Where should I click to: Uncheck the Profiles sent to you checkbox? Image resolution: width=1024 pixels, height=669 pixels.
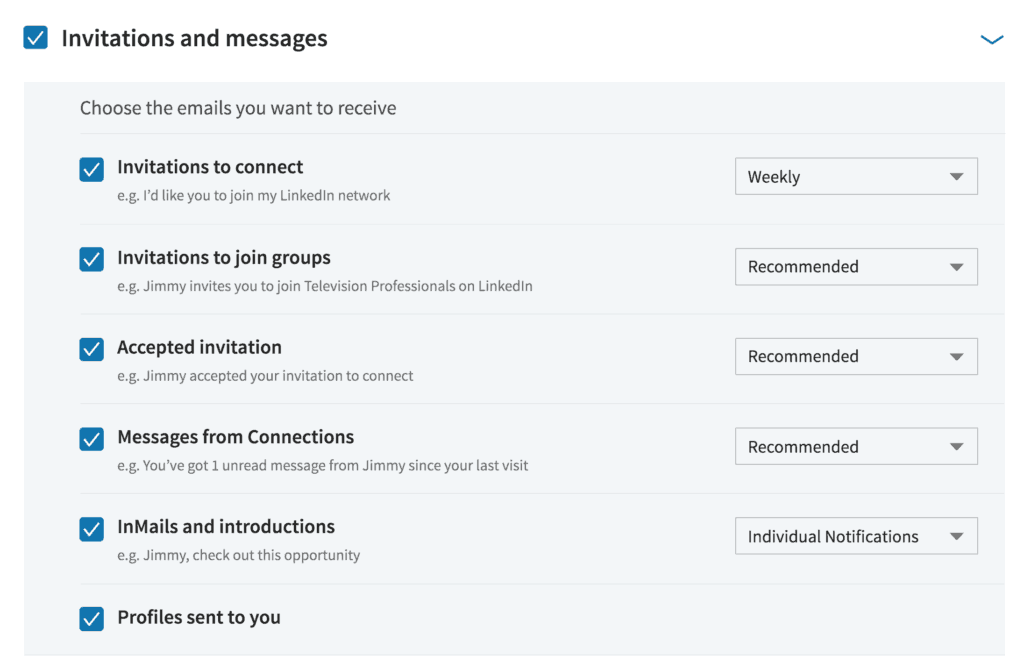point(91,618)
